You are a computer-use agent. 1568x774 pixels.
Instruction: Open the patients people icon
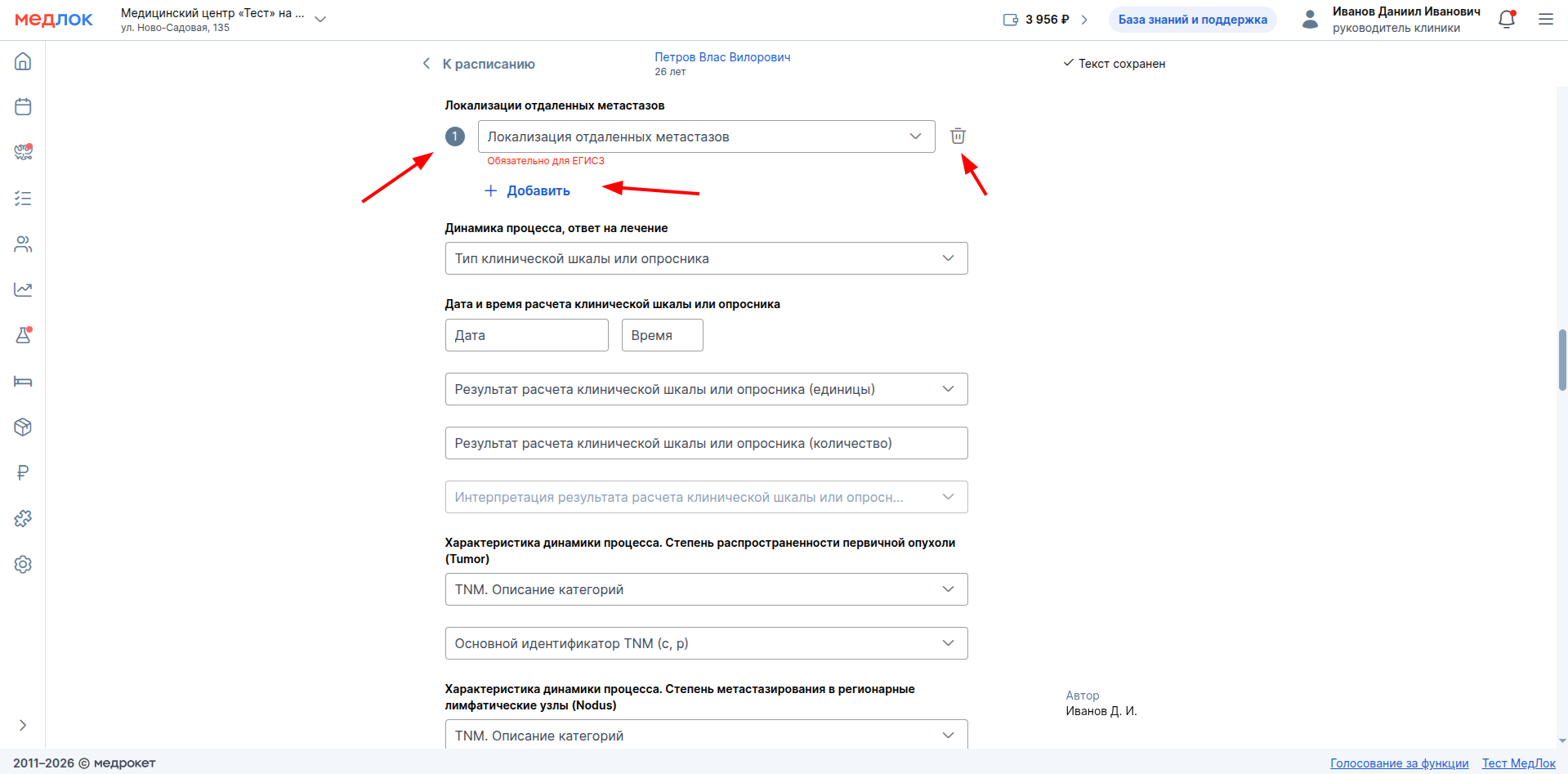[23, 244]
